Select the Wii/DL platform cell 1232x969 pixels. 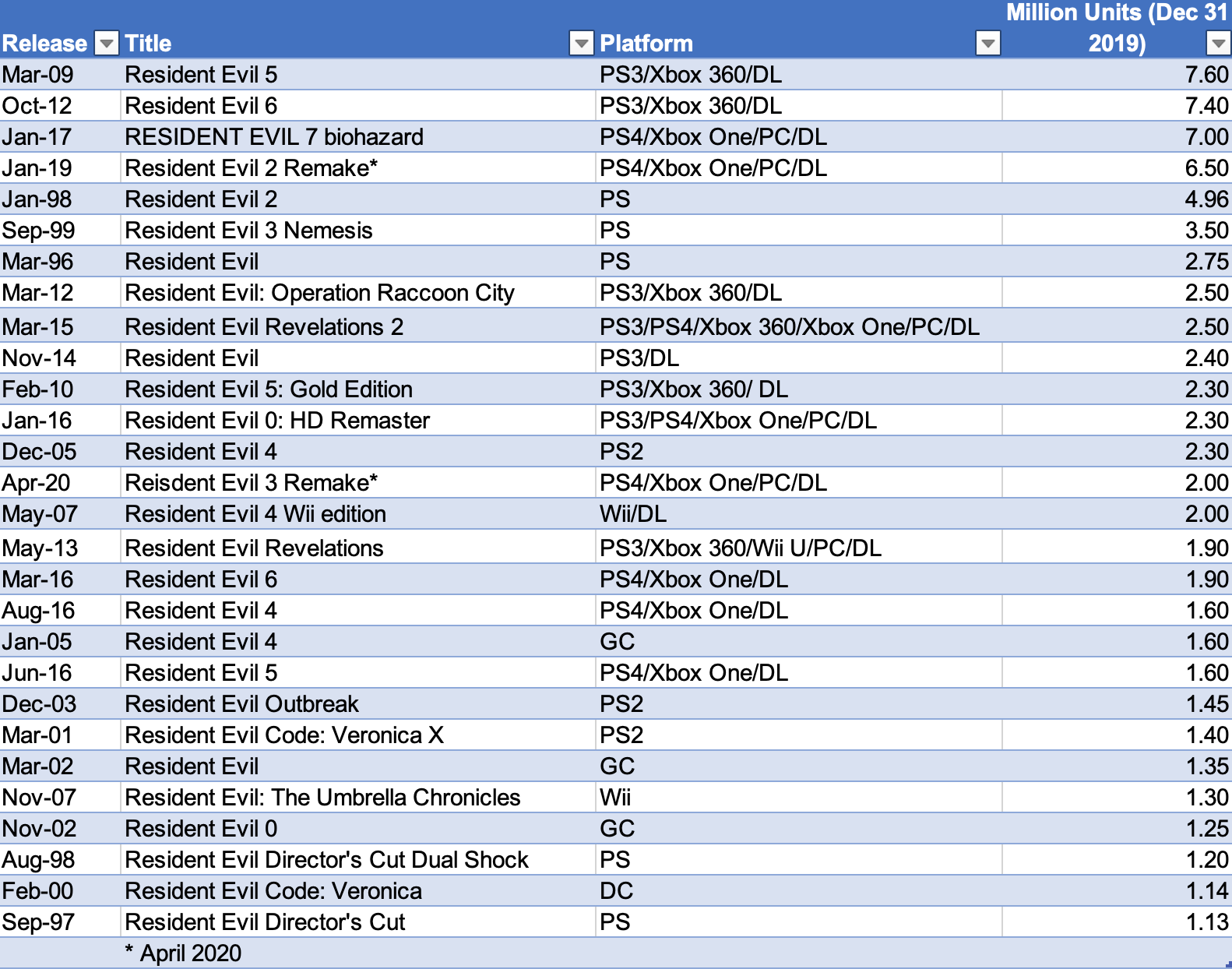click(x=633, y=514)
